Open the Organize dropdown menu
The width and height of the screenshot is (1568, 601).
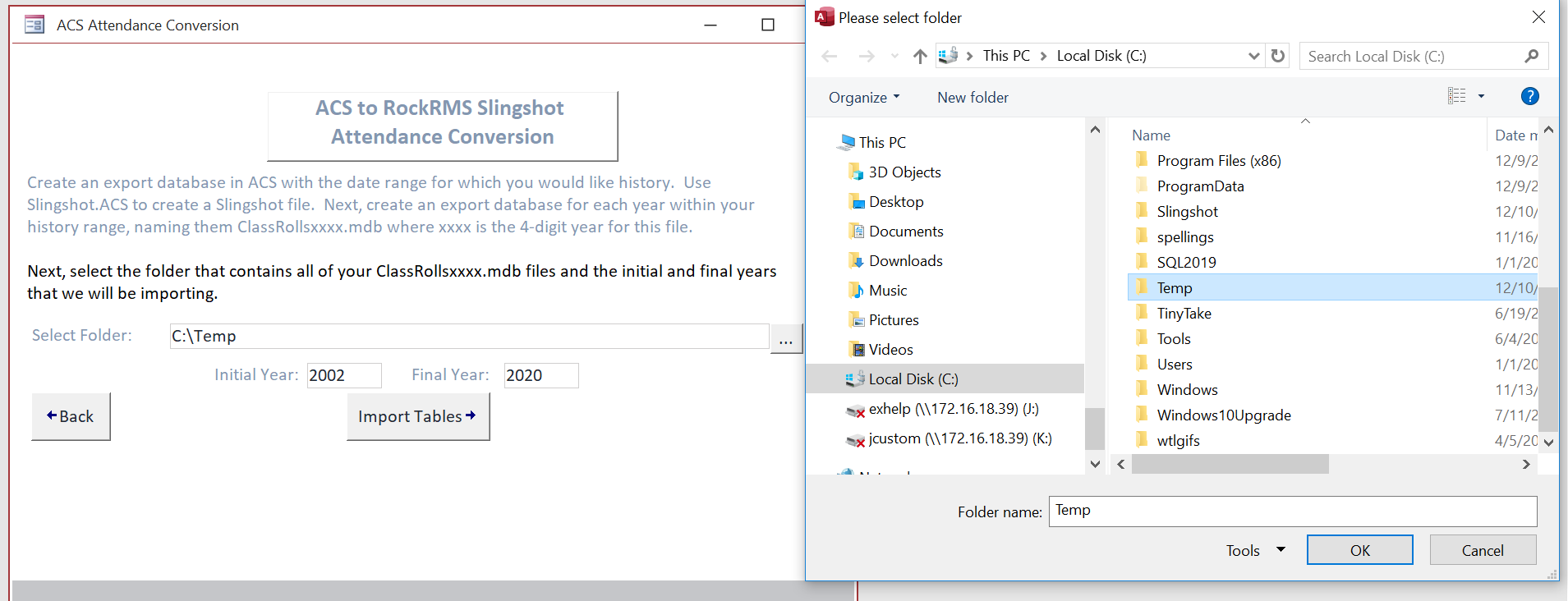864,97
